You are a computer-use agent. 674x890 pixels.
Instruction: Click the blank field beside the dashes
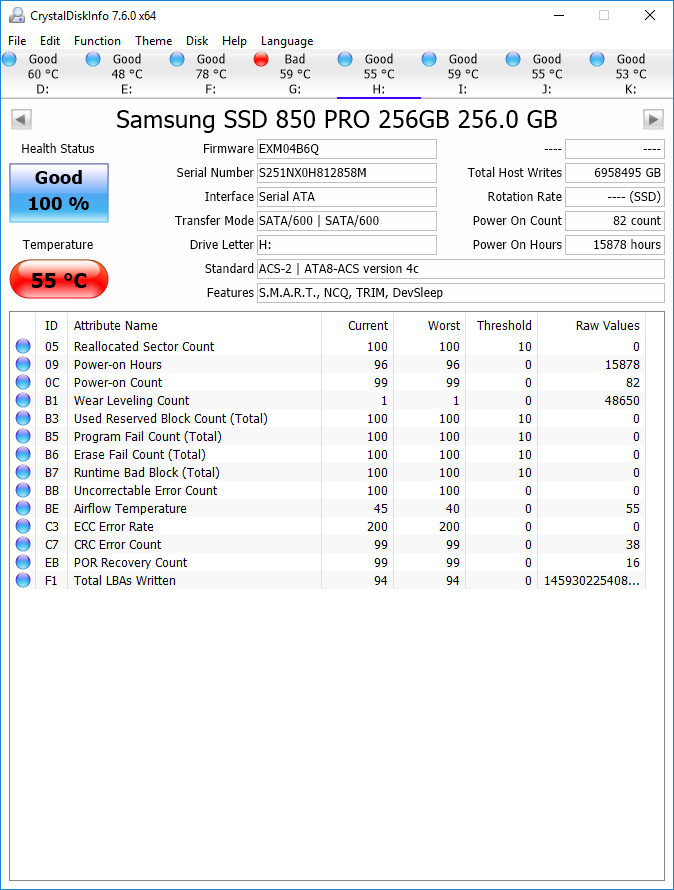tap(615, 149)
